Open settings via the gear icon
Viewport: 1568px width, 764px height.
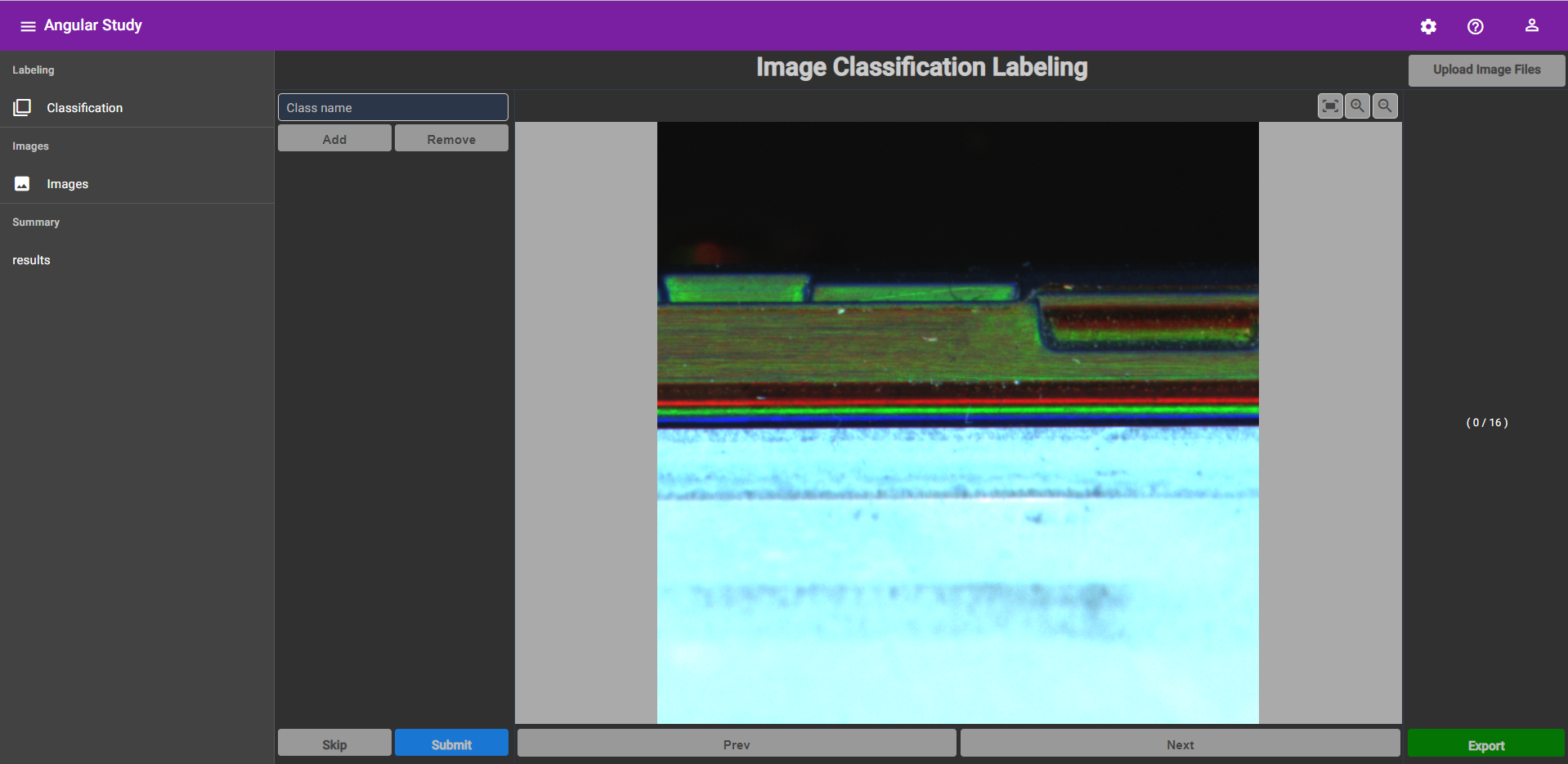1428,26
